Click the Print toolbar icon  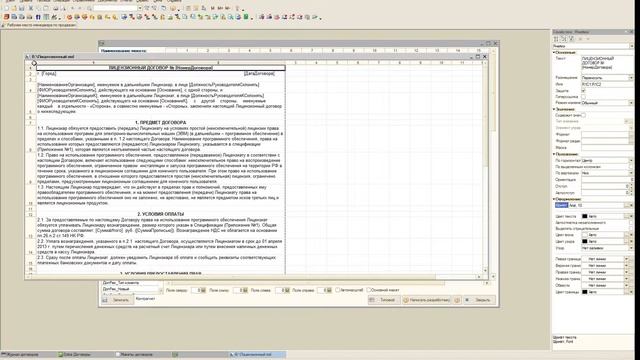(56, 8)
